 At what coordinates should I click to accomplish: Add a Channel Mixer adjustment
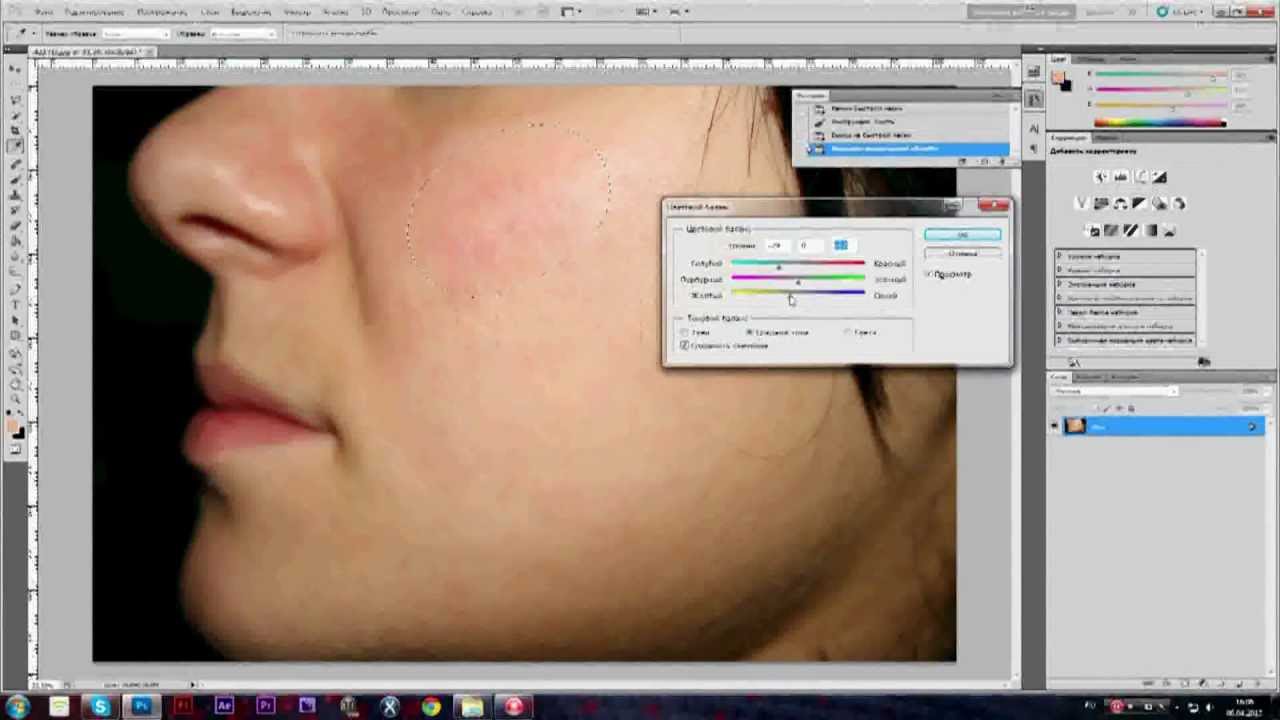(x=1179, y=204)
